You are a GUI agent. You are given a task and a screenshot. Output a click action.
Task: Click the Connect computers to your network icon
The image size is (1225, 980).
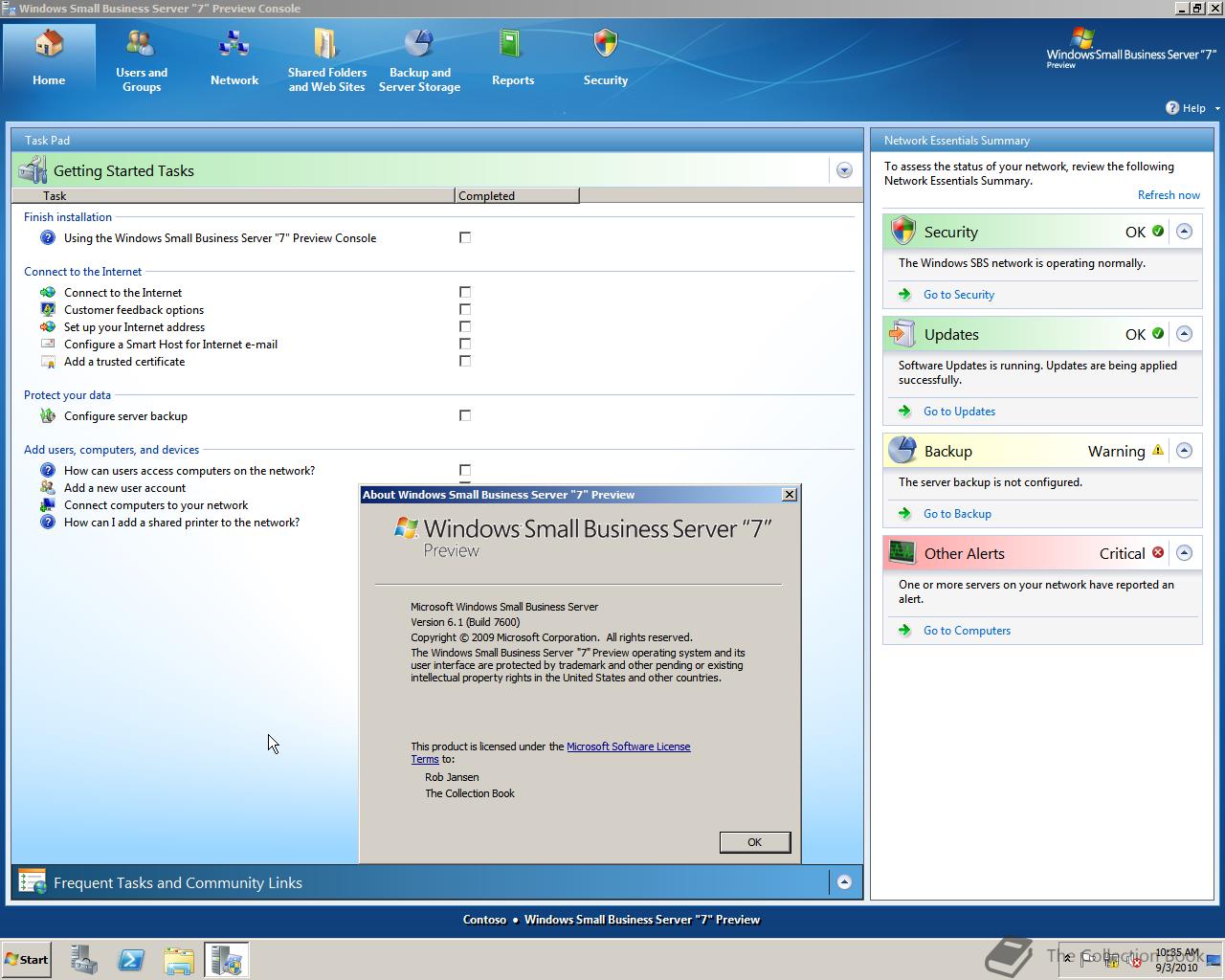[48, 505]
